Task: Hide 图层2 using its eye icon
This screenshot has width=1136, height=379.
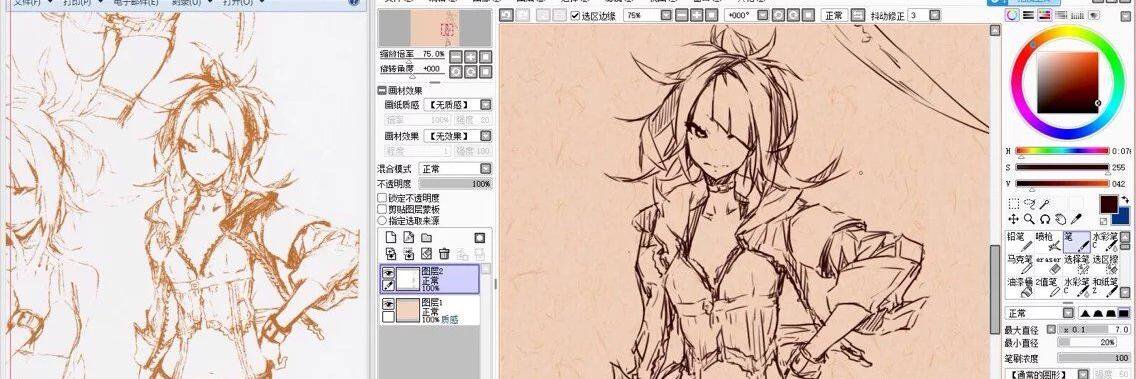Action: click(388, 272)
